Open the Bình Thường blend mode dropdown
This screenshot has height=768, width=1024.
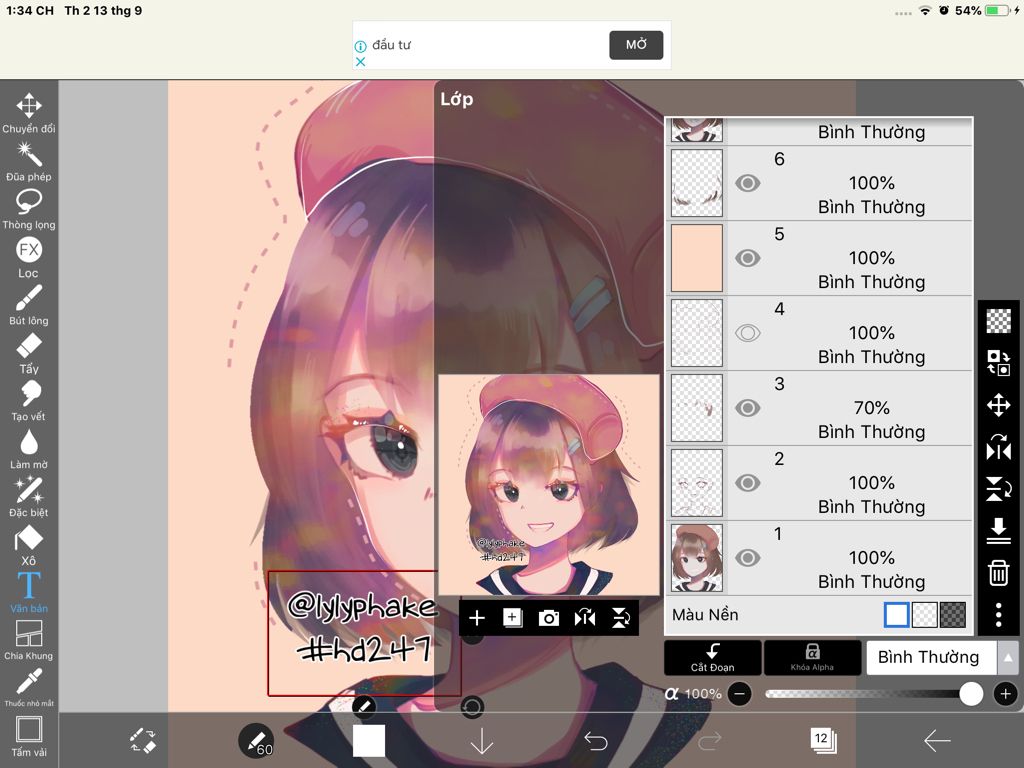tap(931, 657)
